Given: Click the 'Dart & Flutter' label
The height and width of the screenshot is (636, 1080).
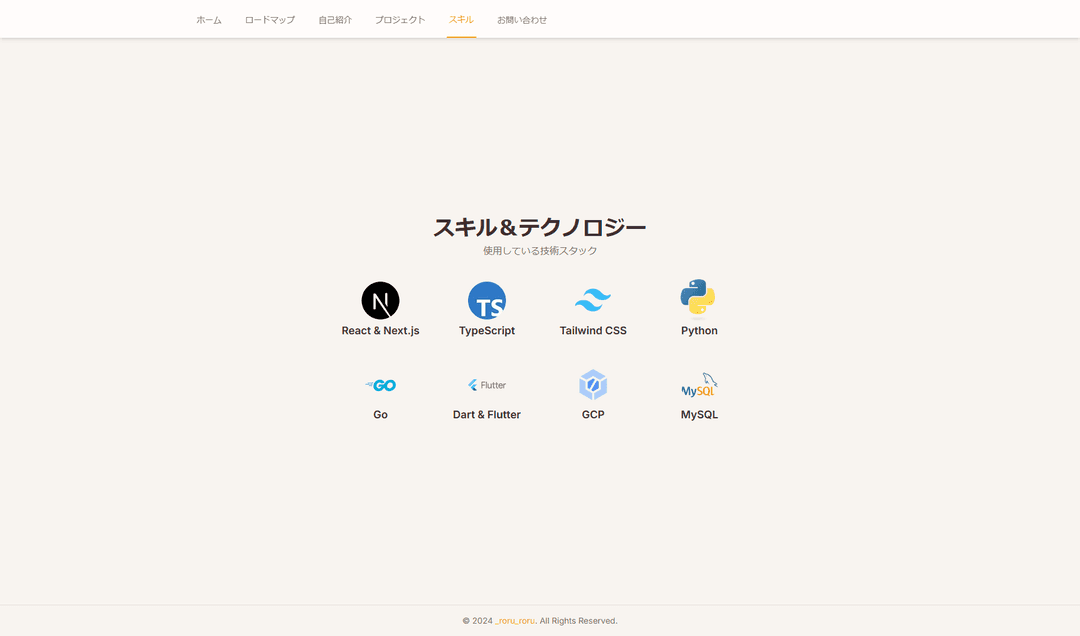Looking at the screenshot, I should click(487, 415).
